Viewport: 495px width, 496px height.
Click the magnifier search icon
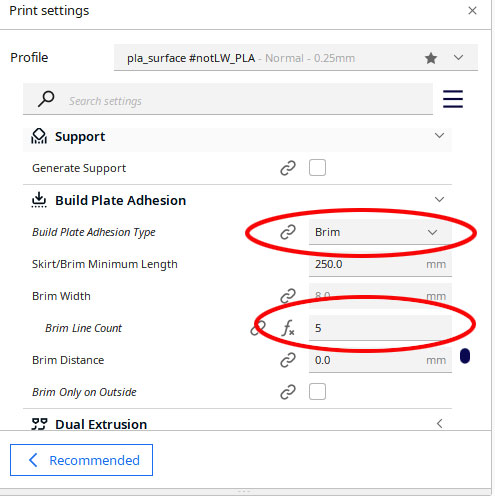click(46, 99)
